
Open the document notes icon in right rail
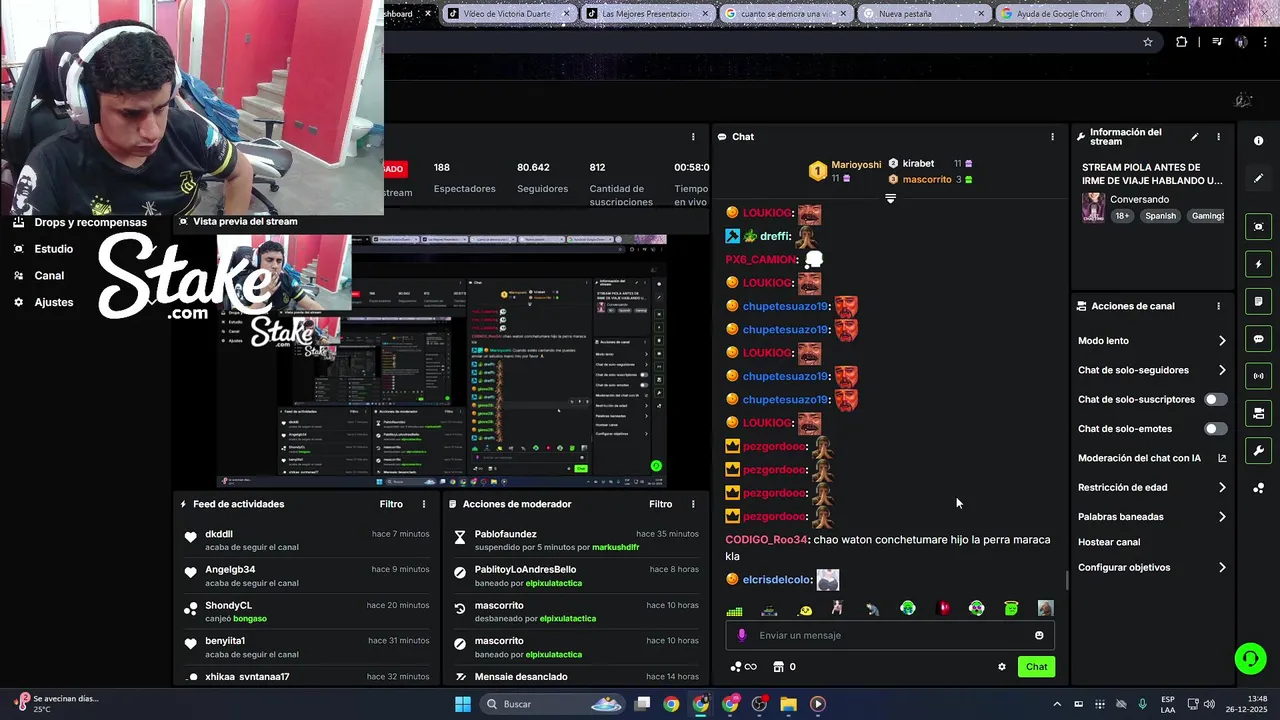pos(1258,302)
